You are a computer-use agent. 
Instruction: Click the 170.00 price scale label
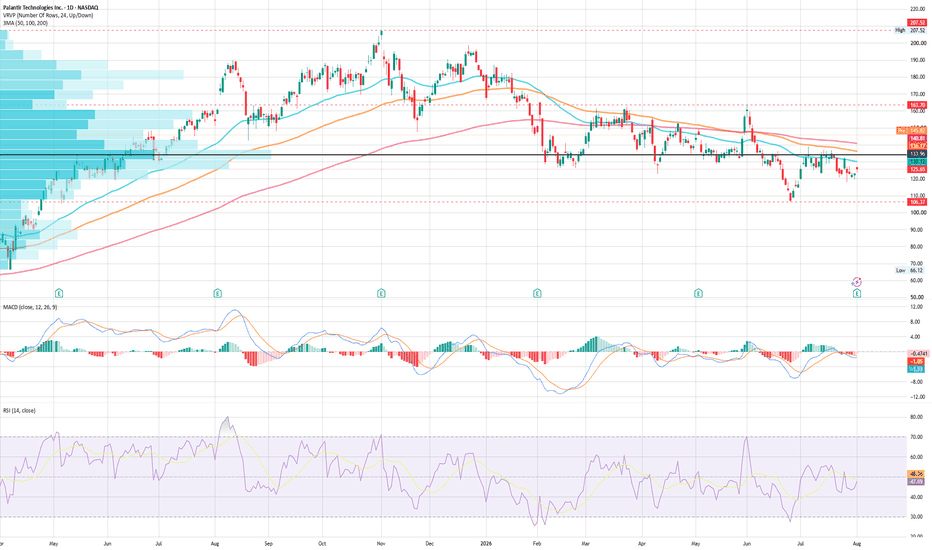click(918, 94)
